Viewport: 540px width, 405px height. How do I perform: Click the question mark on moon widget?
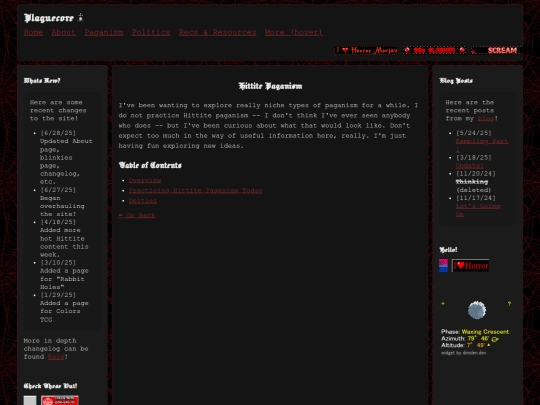point(509,304)
